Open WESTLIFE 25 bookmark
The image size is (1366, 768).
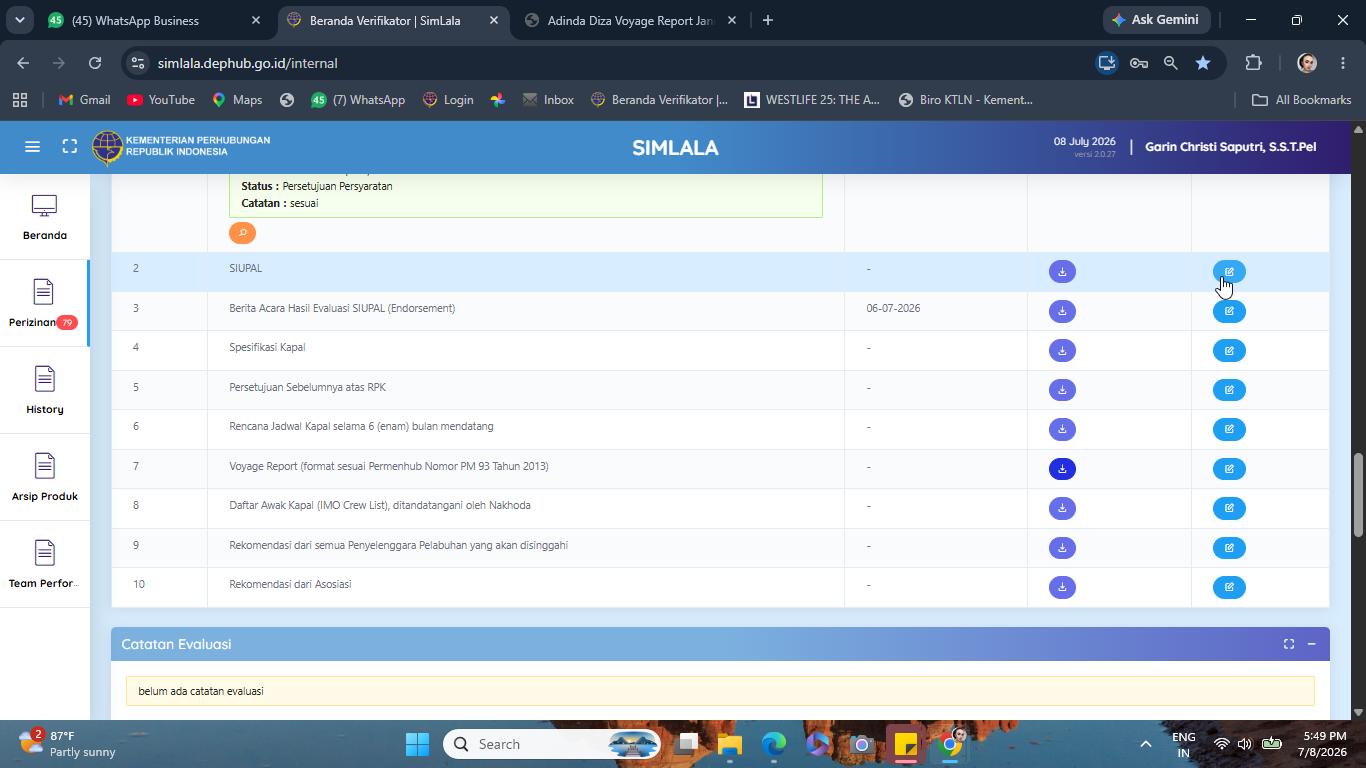click(x=812, y=100)
